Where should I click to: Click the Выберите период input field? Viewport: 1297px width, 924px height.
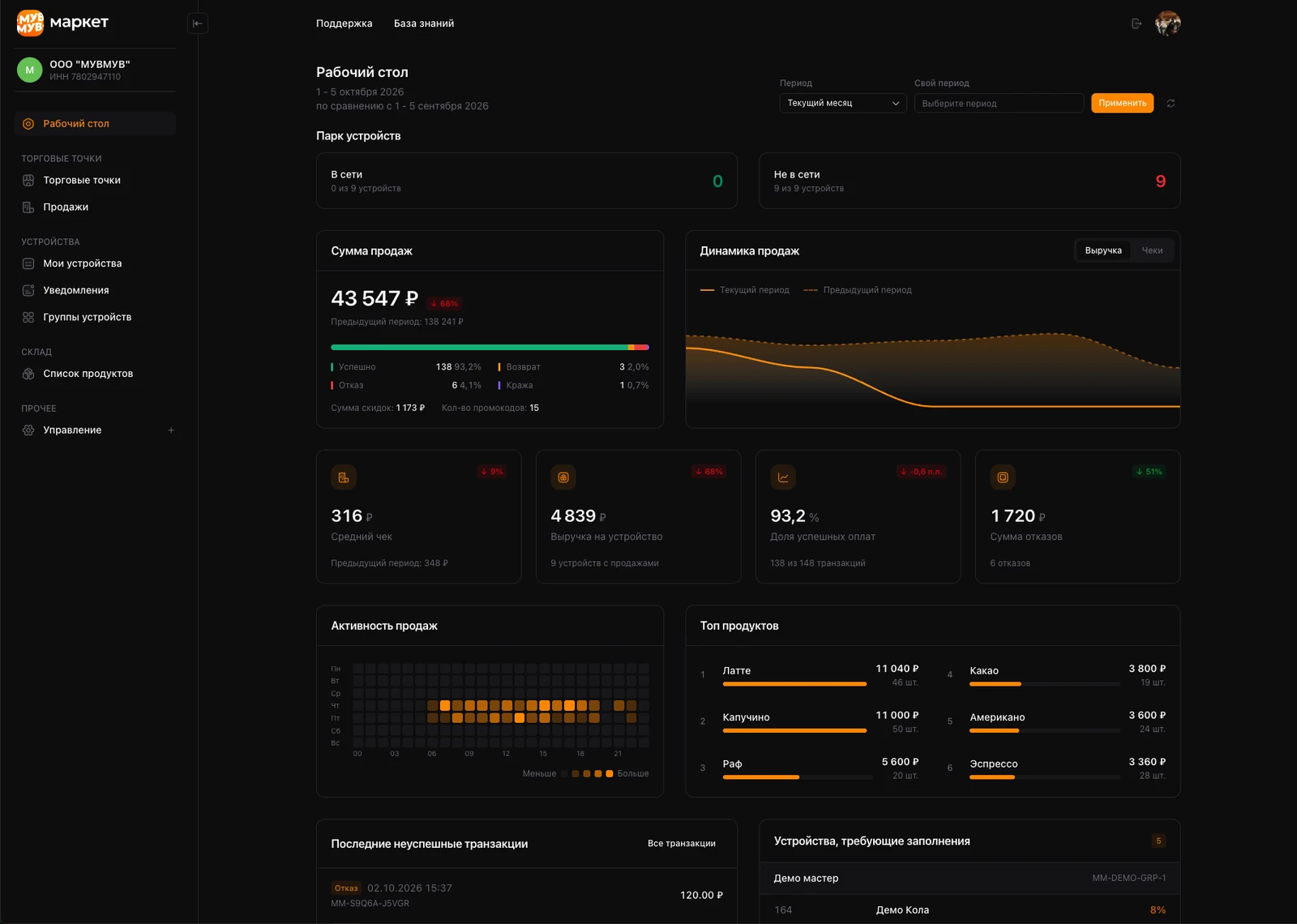(x=999, y=103)
